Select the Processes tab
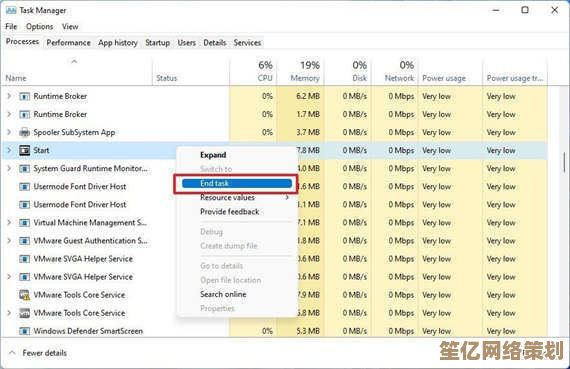Viewport: 570px width, 369px height. tap(23, 41)
